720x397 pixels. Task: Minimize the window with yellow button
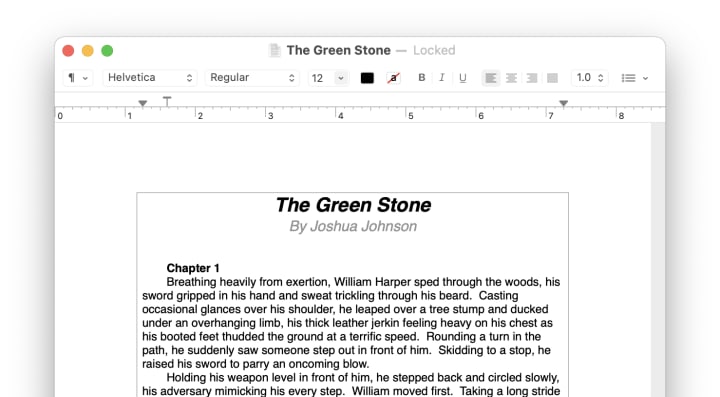[x=88, y=50]
